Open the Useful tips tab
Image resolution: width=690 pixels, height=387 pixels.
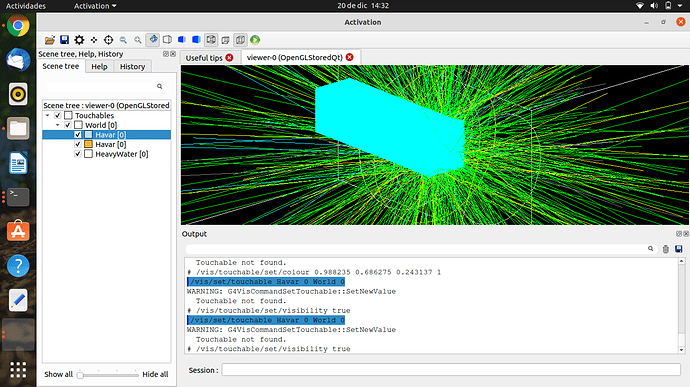[x=204, y=58]
